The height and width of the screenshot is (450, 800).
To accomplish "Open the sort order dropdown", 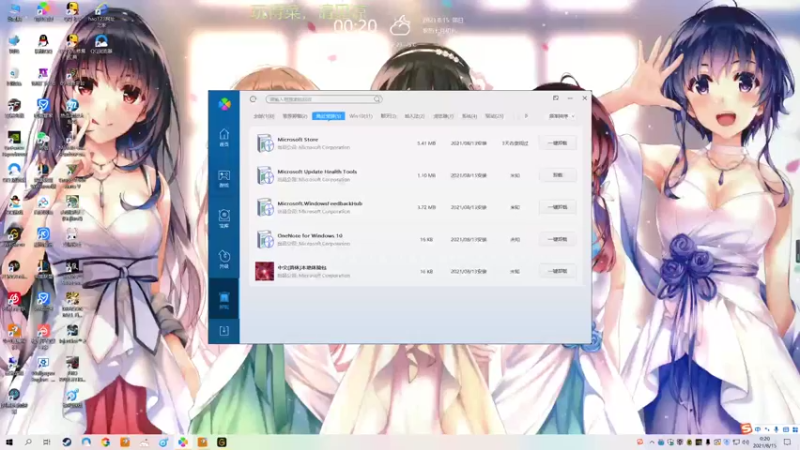I will click(x=561, y=116).
